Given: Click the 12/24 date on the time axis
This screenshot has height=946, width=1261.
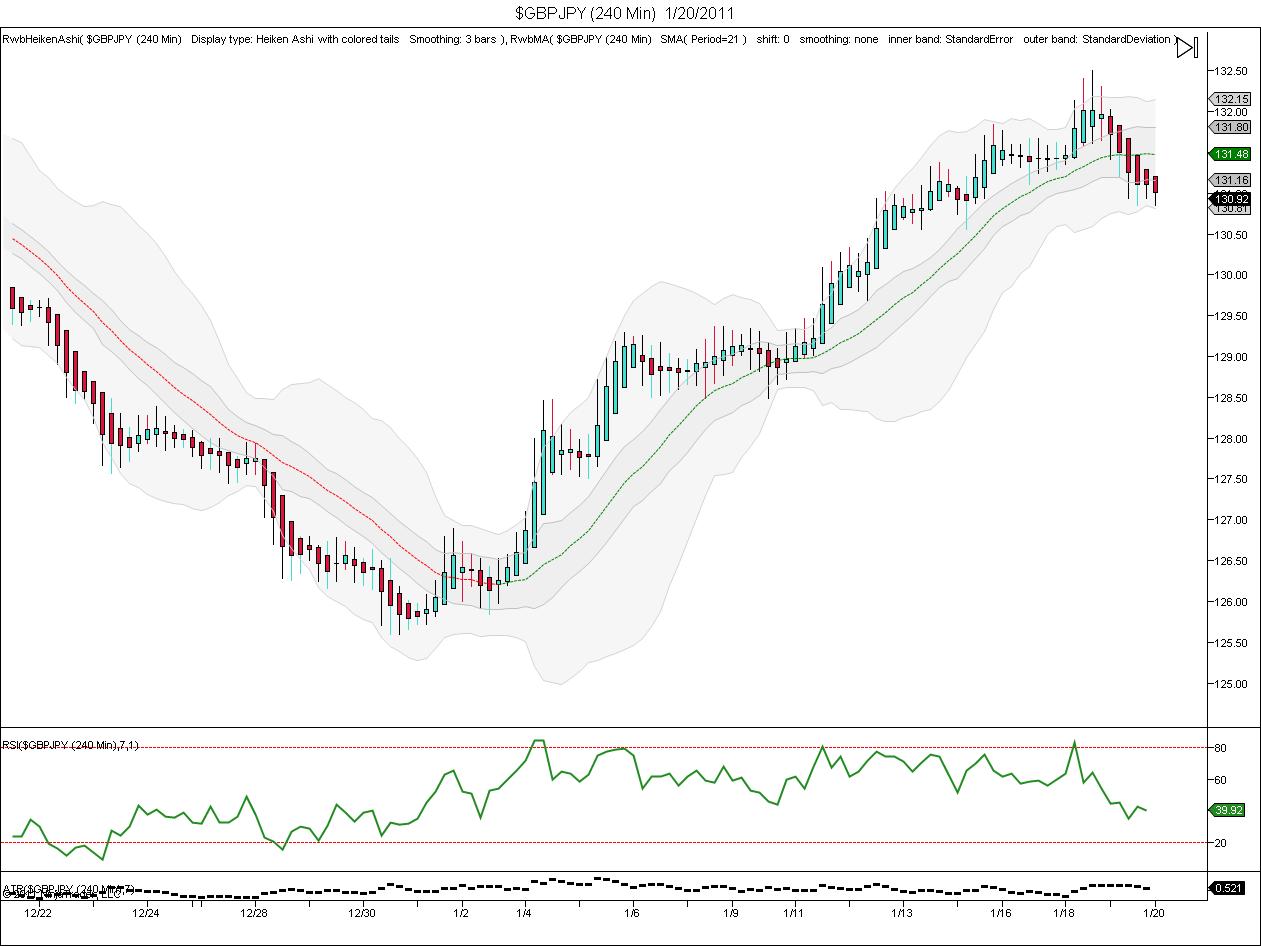Looking at the screenshot, I should (146, 912).
